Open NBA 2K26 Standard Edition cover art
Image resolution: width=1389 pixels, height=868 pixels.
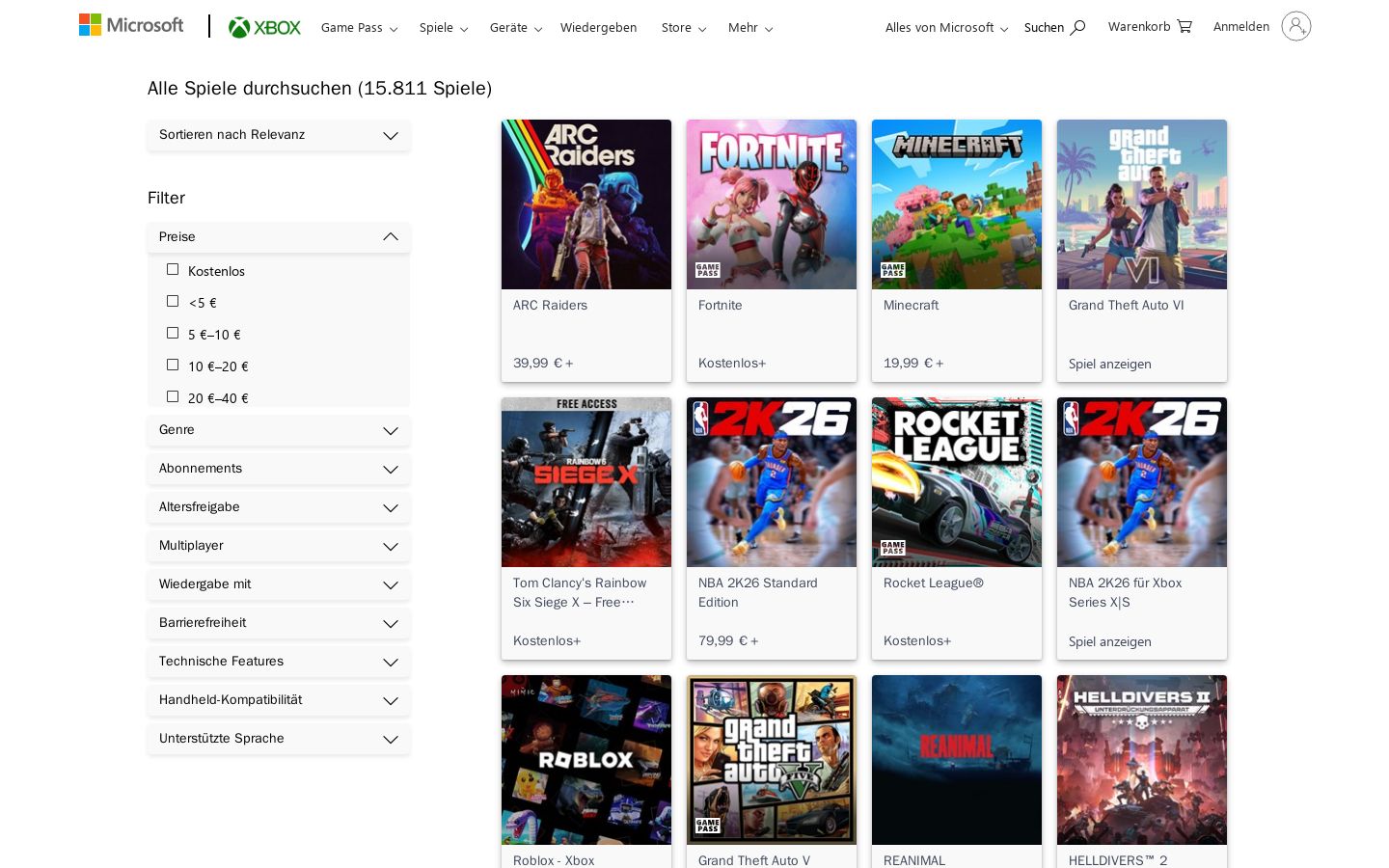pos(772,482)
